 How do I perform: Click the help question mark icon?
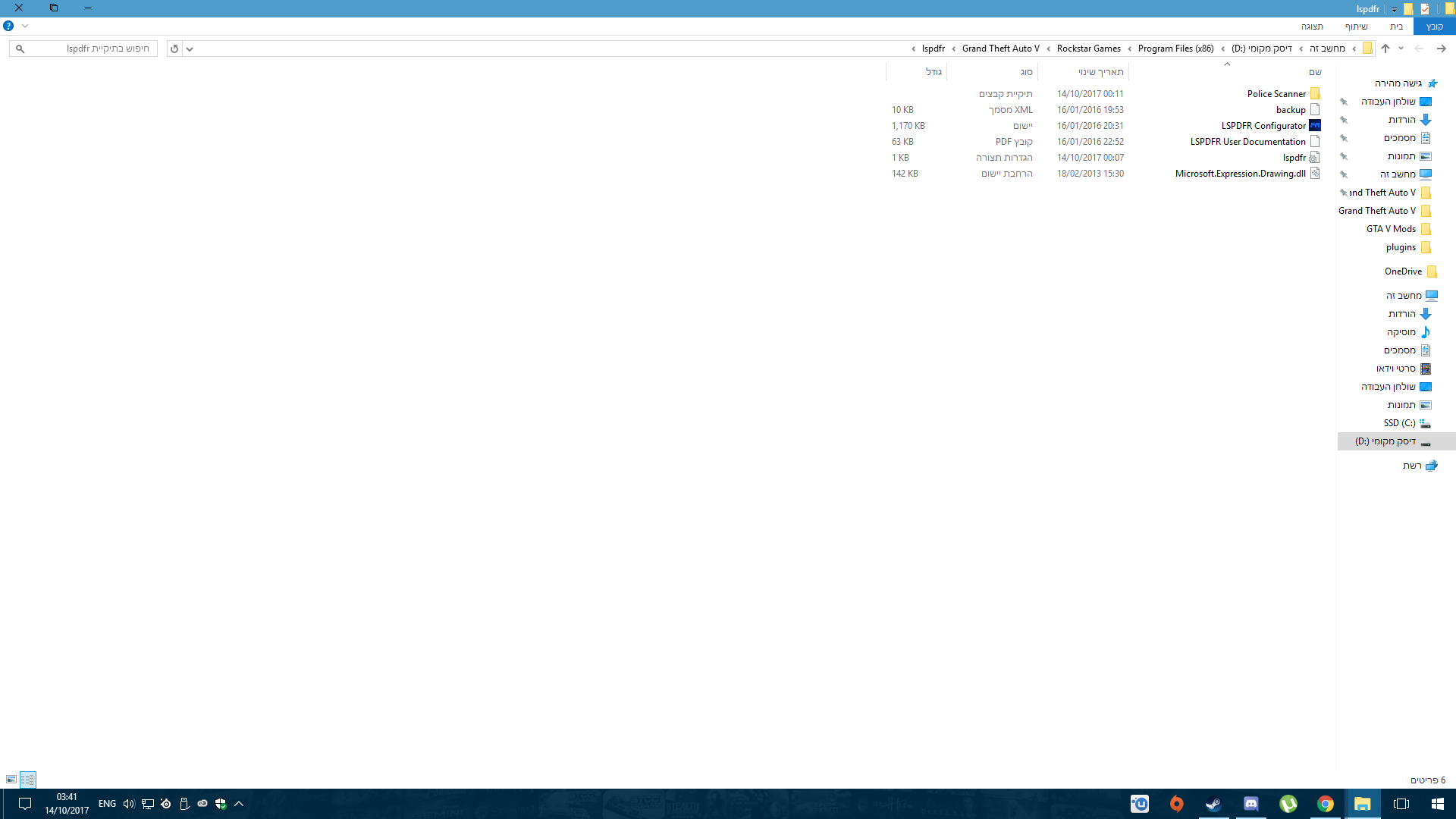[8, 26]
